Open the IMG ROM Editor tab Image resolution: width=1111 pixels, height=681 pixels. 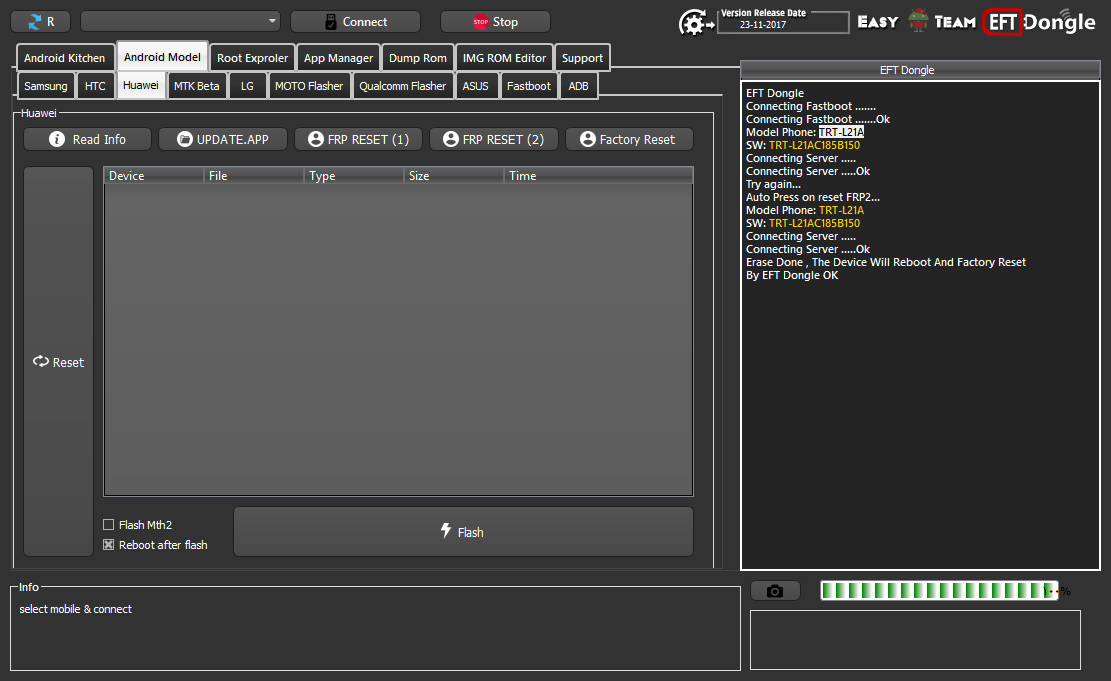504,58
